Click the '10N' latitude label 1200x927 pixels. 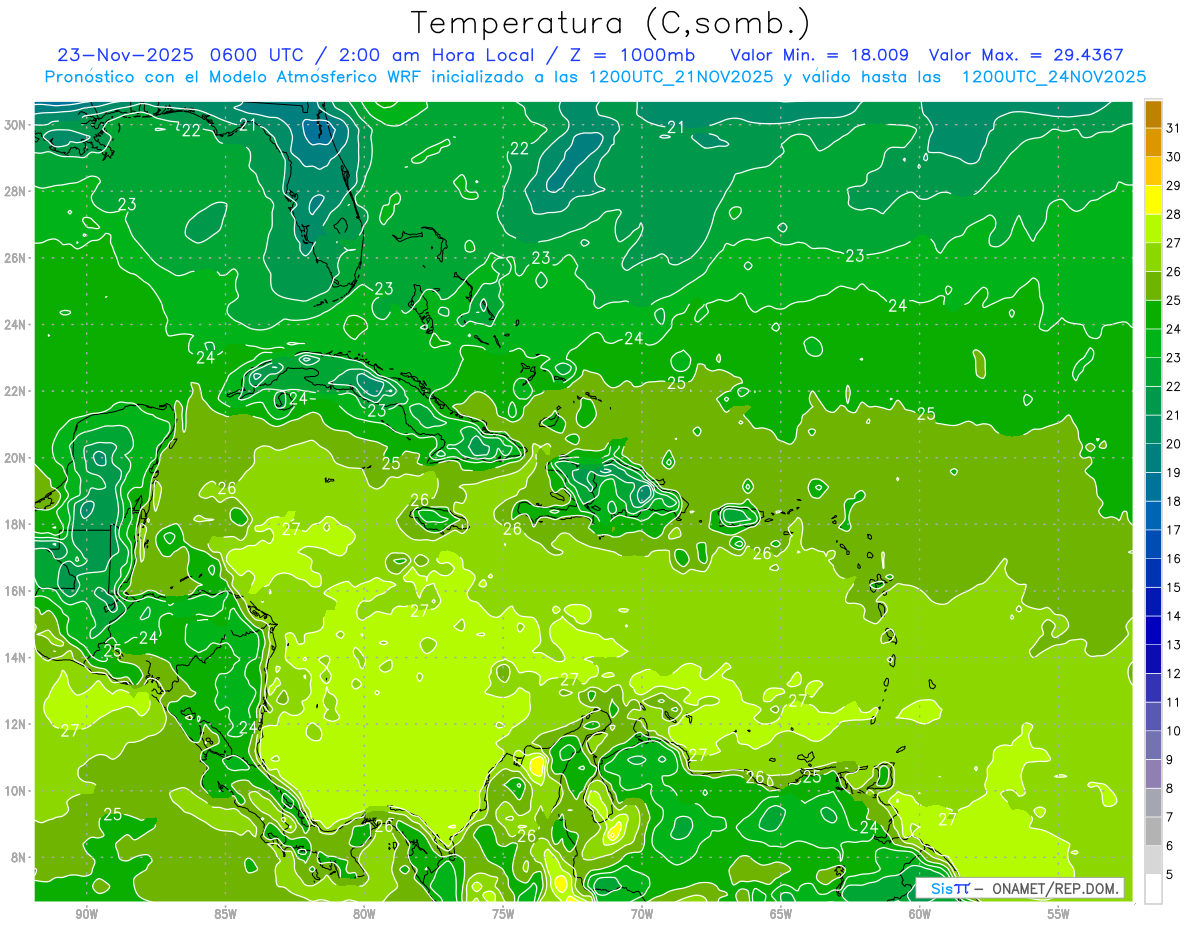[16, 790]
